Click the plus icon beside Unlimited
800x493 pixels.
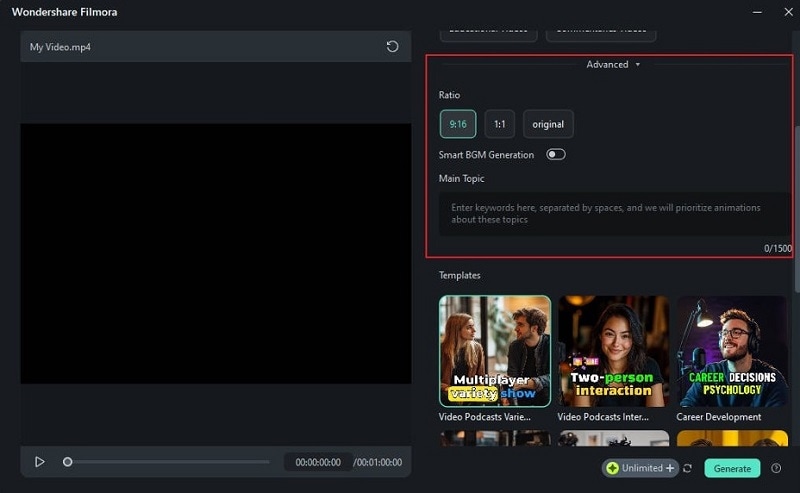tap(670, 468)
